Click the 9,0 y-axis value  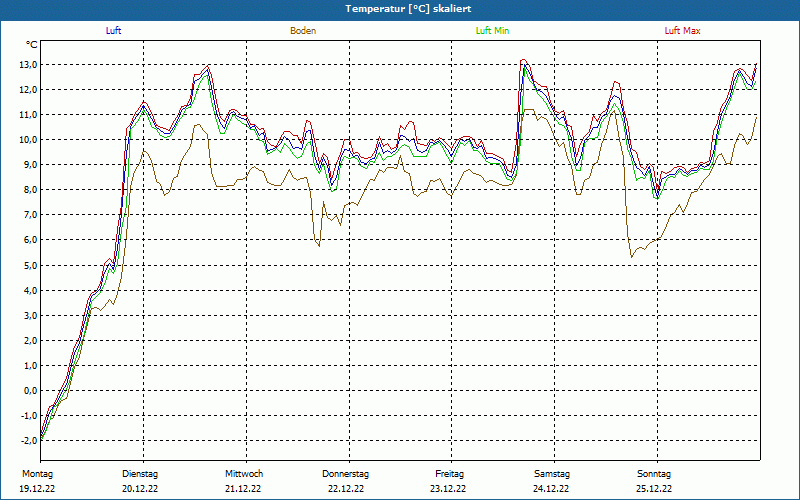click(30, 165)
